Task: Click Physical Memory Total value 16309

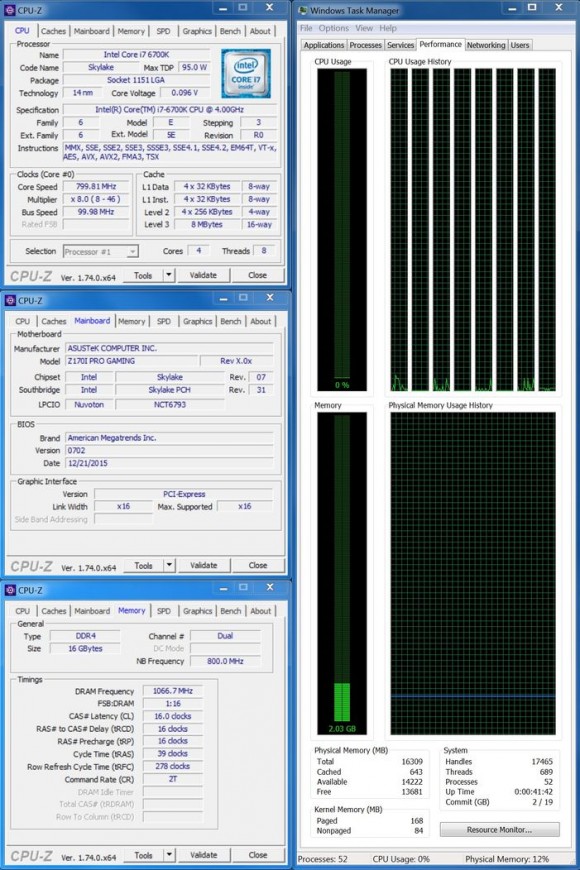Action: click(412, 761)
